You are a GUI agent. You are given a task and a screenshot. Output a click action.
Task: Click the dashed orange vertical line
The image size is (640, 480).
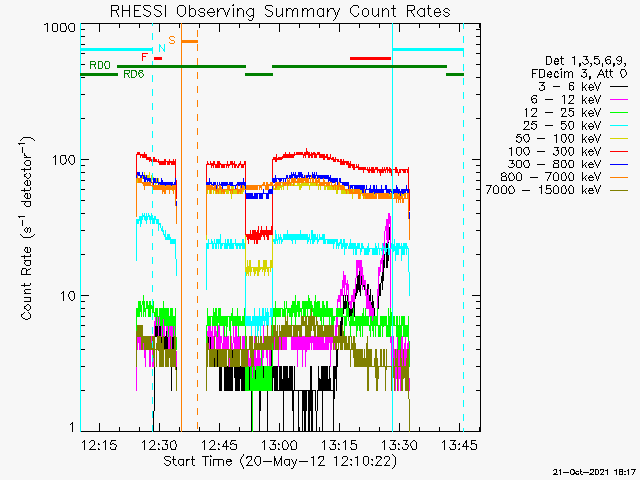[x=198, y=228]
